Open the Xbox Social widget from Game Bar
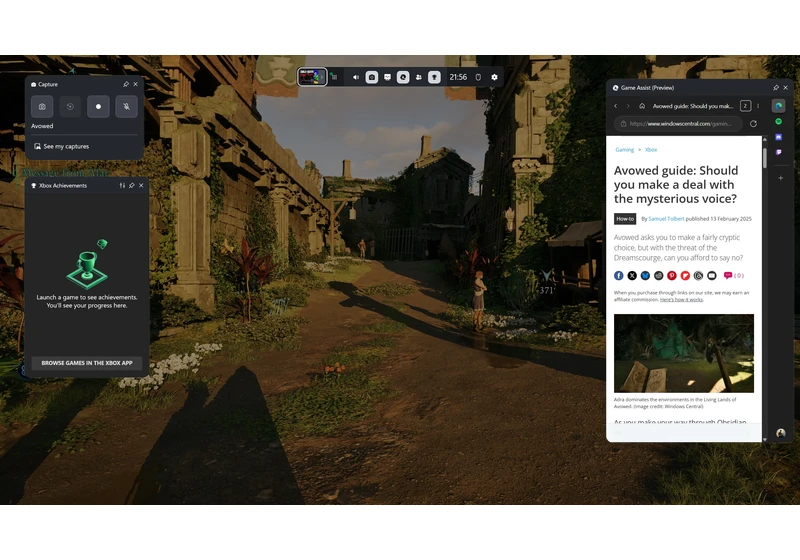Viewport: 800px width, 560px height. pos(419,77)
